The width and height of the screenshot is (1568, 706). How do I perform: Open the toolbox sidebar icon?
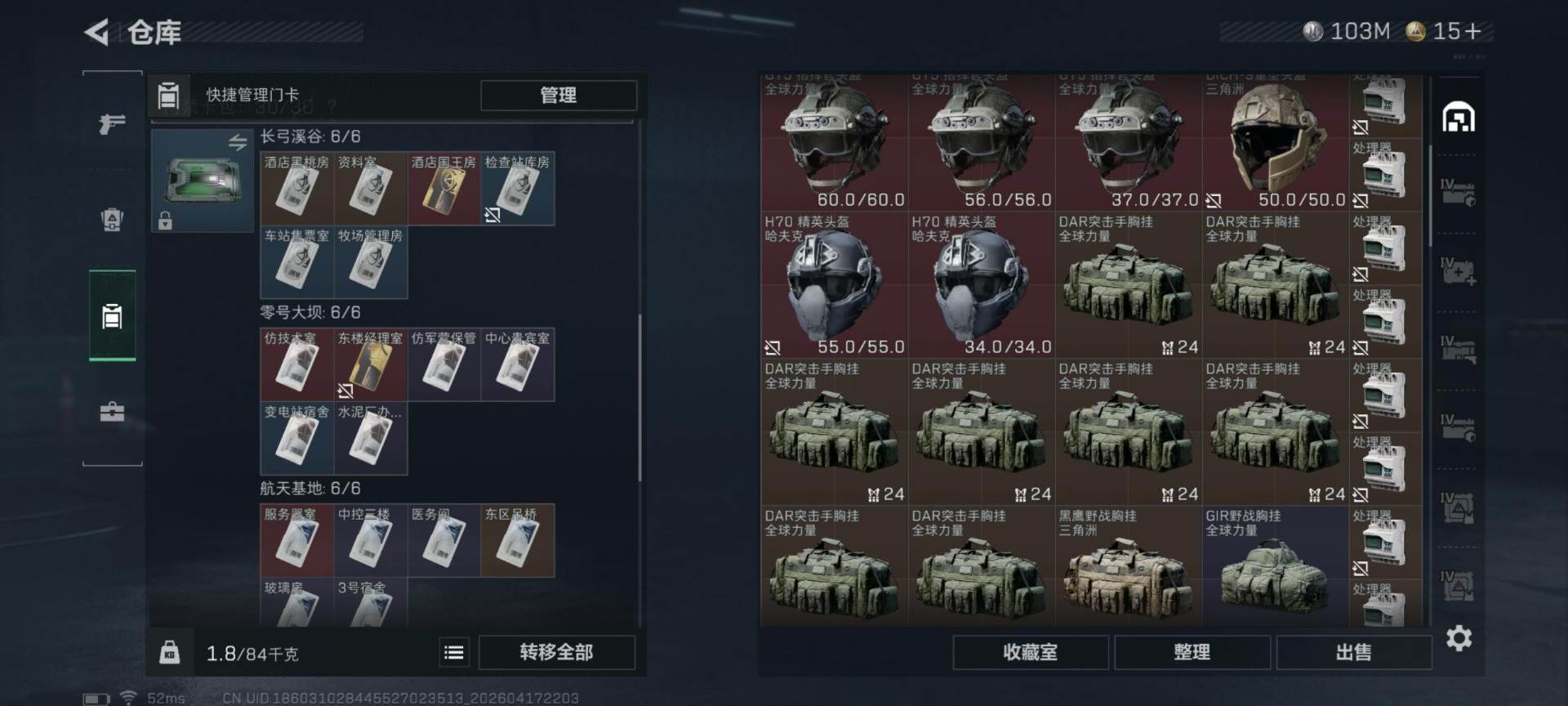click(112, 411)
